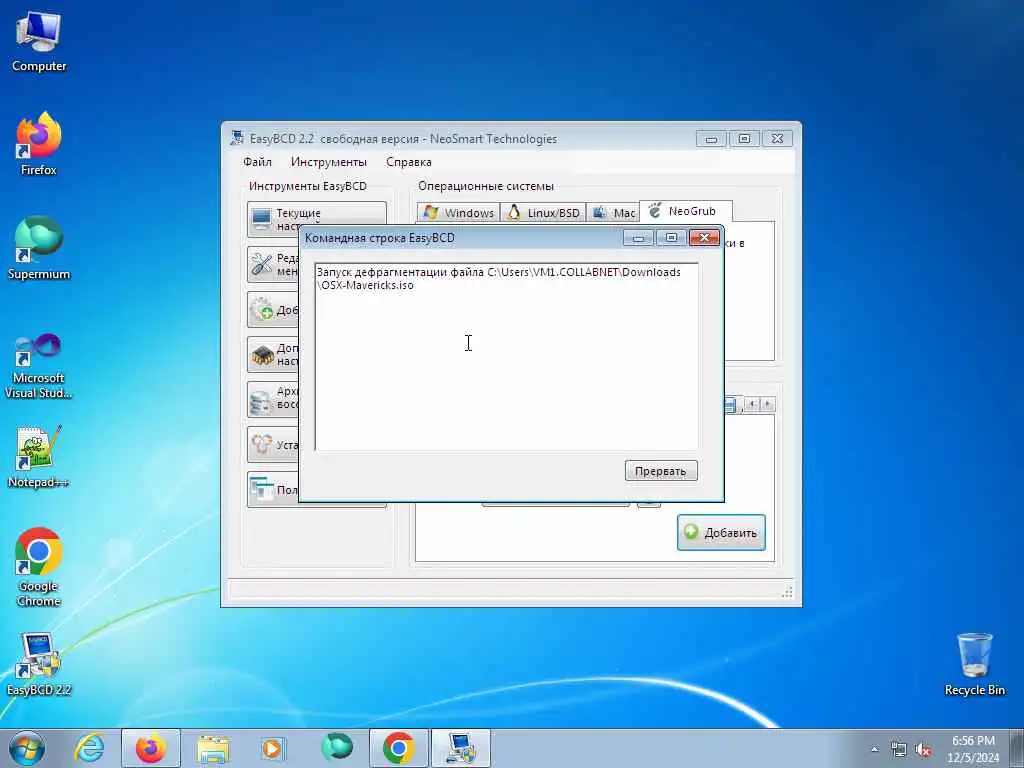
Task: Open the Computer desktop icon
Action: click(x=39, y=42)
